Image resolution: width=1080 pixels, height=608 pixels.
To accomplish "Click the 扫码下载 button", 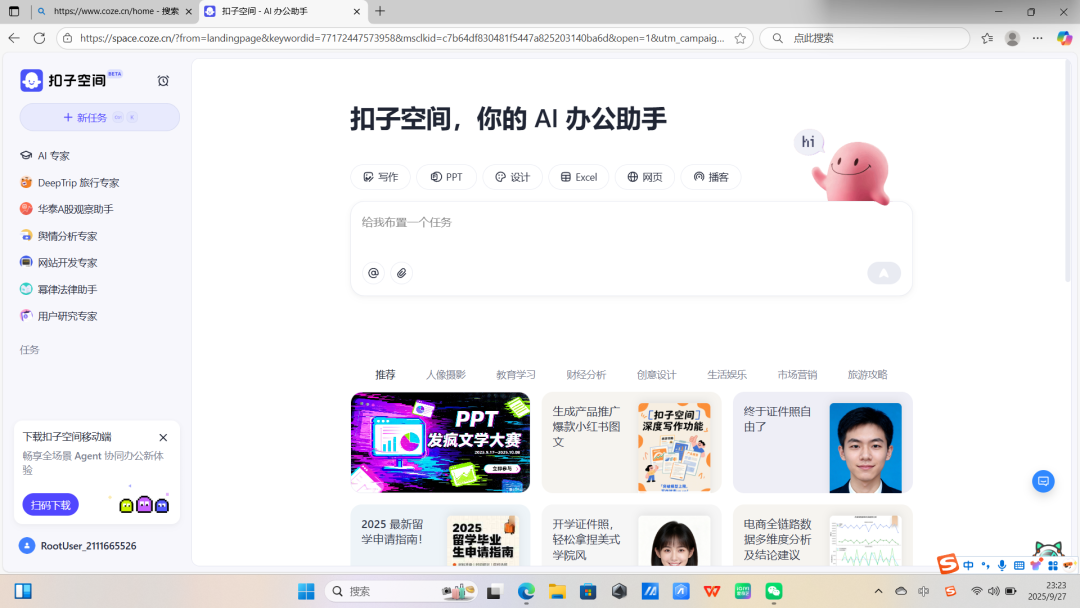I will click(x=51, y=505).
